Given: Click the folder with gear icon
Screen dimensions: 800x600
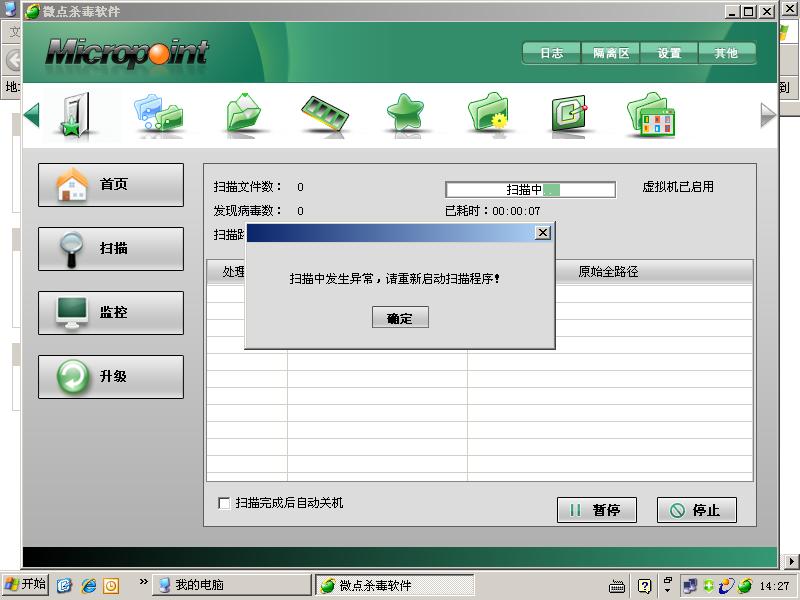Looking at the screenshot, I should 488,114.
